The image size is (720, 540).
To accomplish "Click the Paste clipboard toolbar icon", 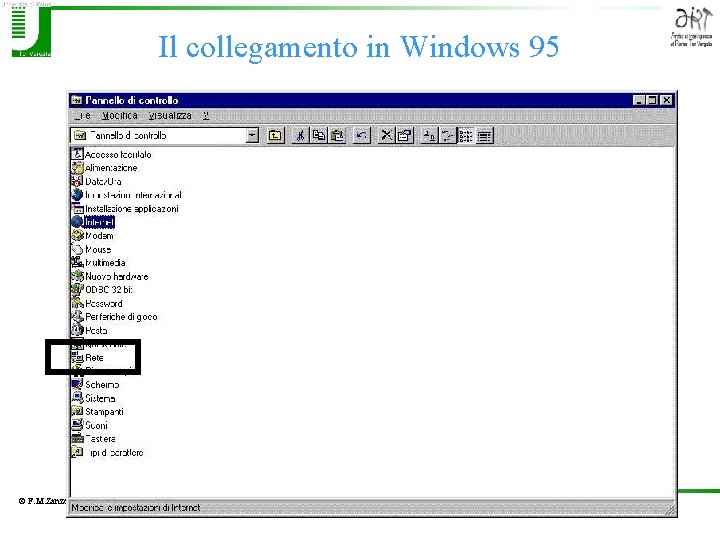I will (x=337, y=135).
